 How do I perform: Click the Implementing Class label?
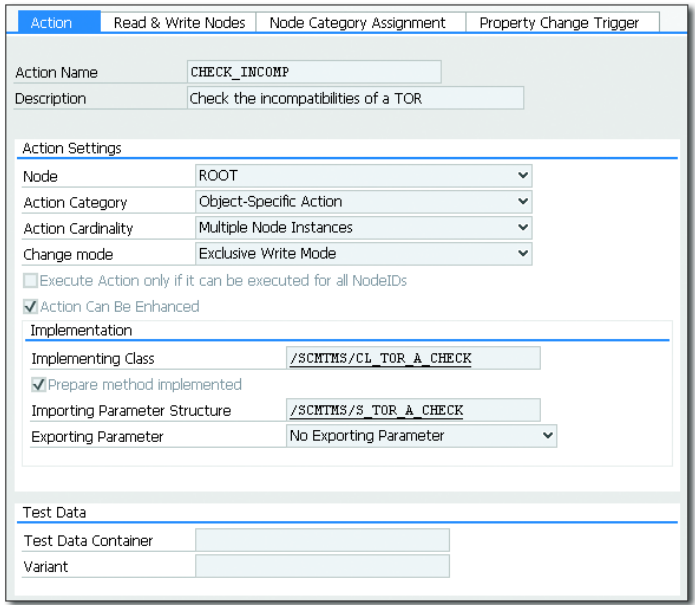[x=93, y=359]
